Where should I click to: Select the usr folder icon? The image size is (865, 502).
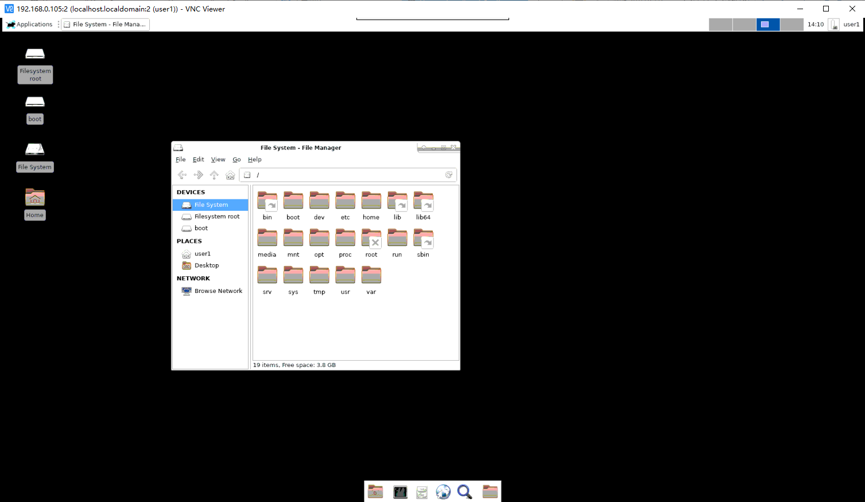coord(345,275)
